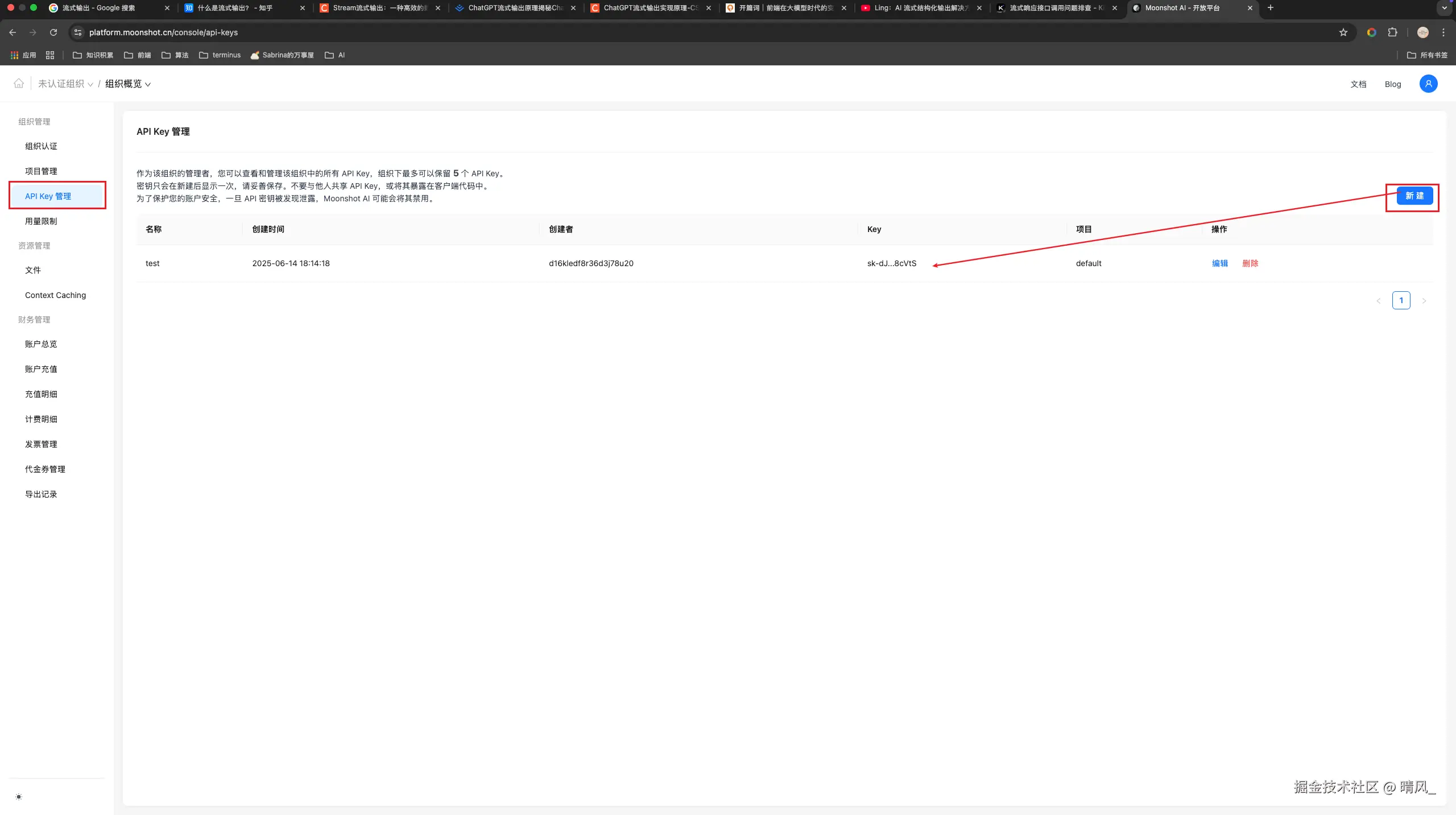Open the tab search dropdown arrow

coord(1444,8)
